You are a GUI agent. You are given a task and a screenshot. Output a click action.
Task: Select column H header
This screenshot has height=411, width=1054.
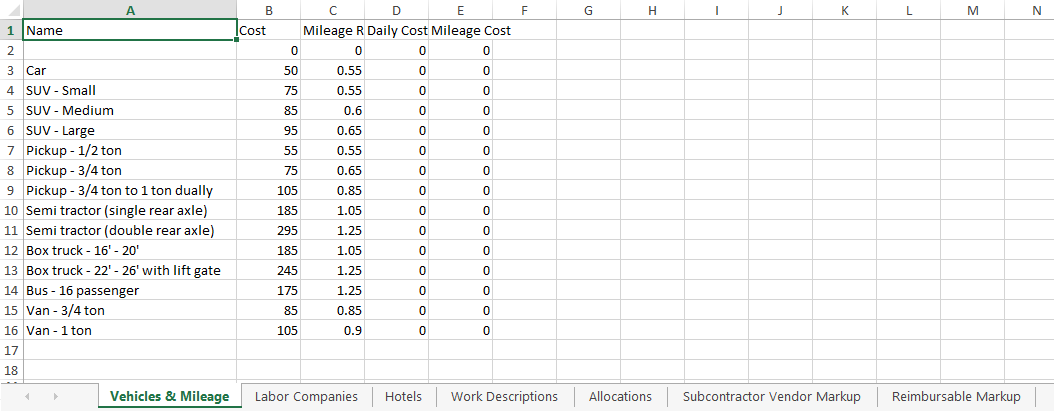pos(652,10)
